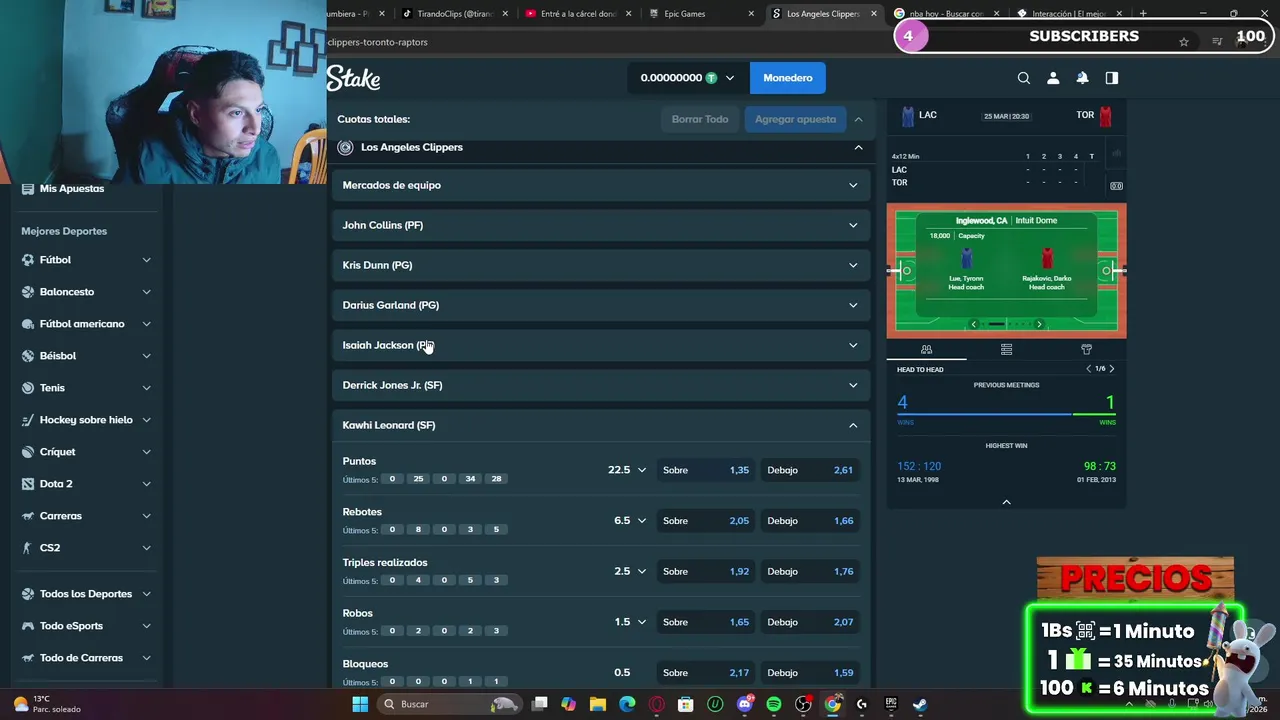This screenshot has height=720, width=1280.
Task: Open Opera browser from the taskbar
Action: (x=657, y=704)
